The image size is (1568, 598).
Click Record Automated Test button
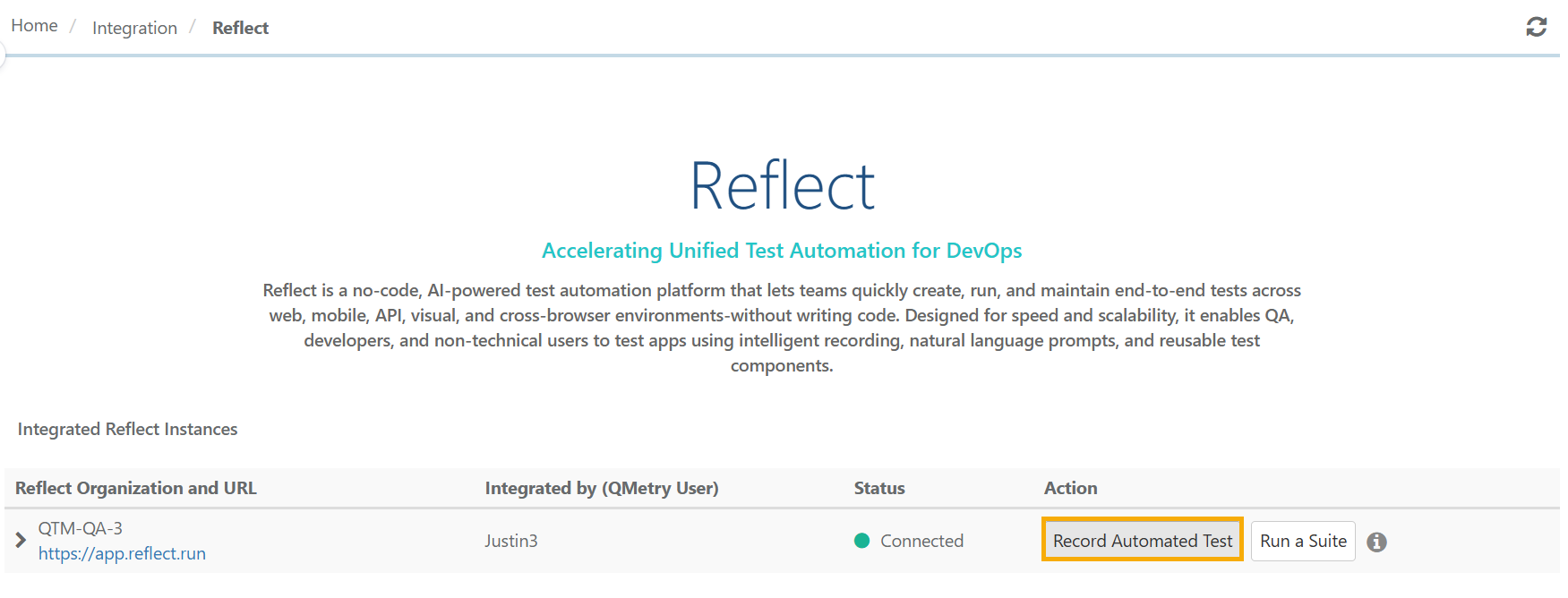pyautogui.click(x=1143, y=540)
